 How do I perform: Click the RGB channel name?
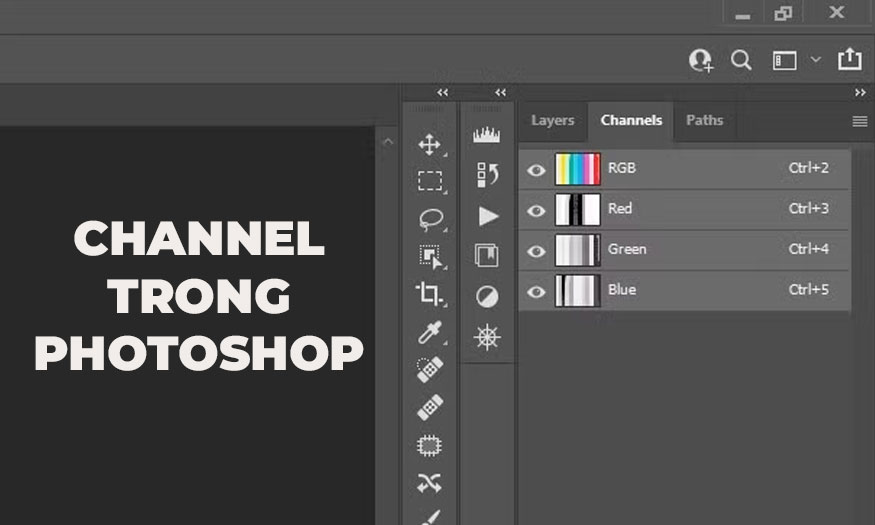pyautogui.click(x=622, y=168)
